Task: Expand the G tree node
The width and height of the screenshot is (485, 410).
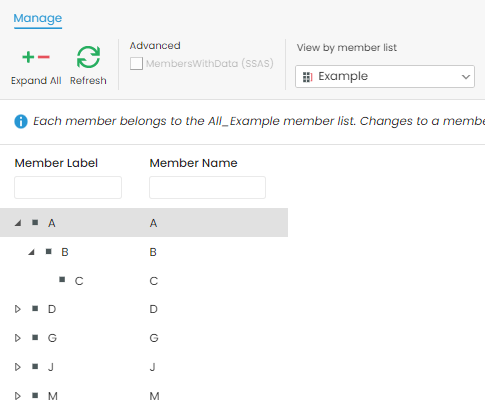Action: [18, 338]
